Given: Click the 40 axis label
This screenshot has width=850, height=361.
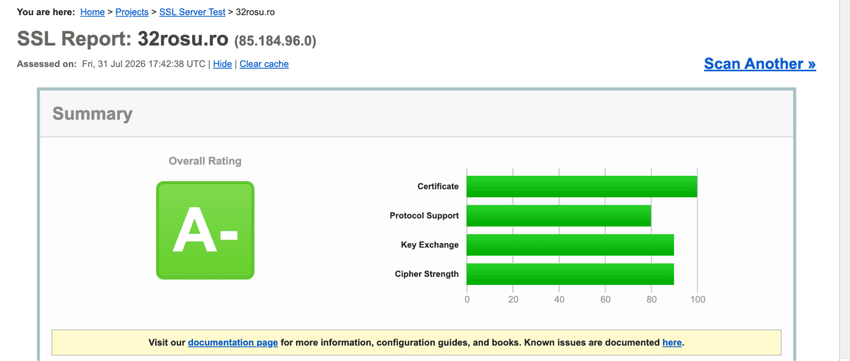Looking at the screenshot, I should [559, 299].
